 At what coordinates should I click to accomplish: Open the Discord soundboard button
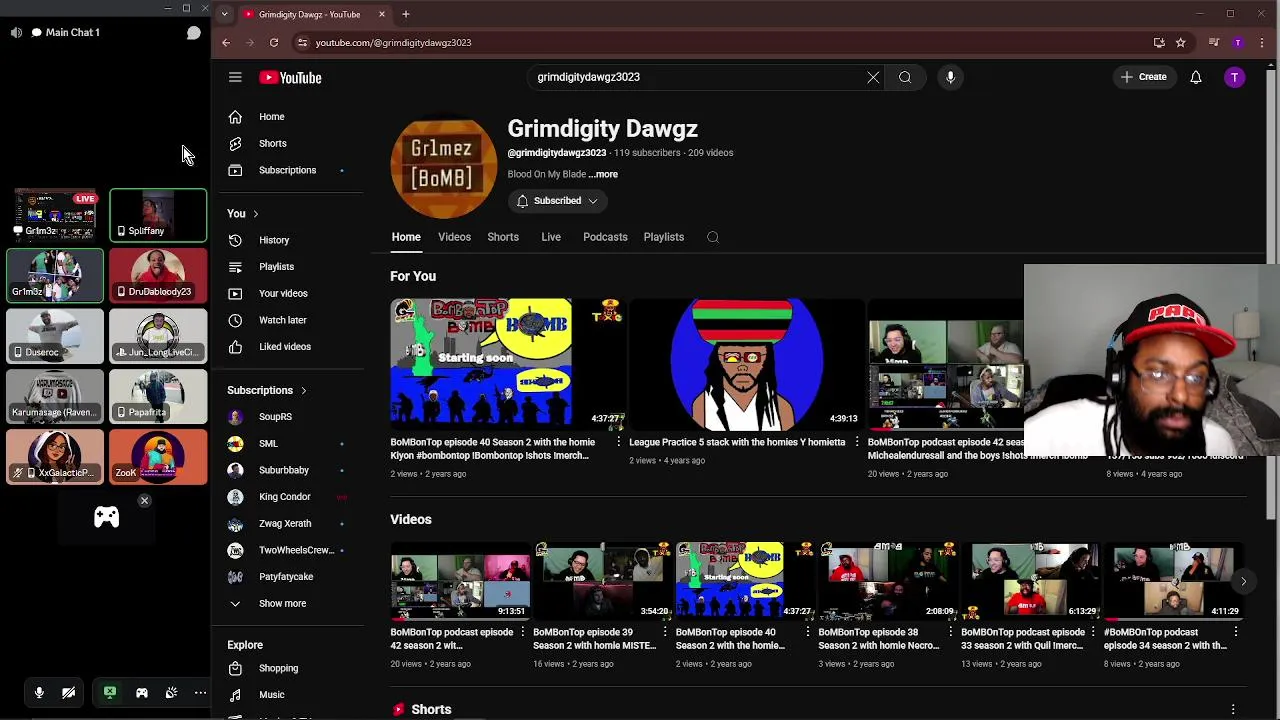click(171, 692)
